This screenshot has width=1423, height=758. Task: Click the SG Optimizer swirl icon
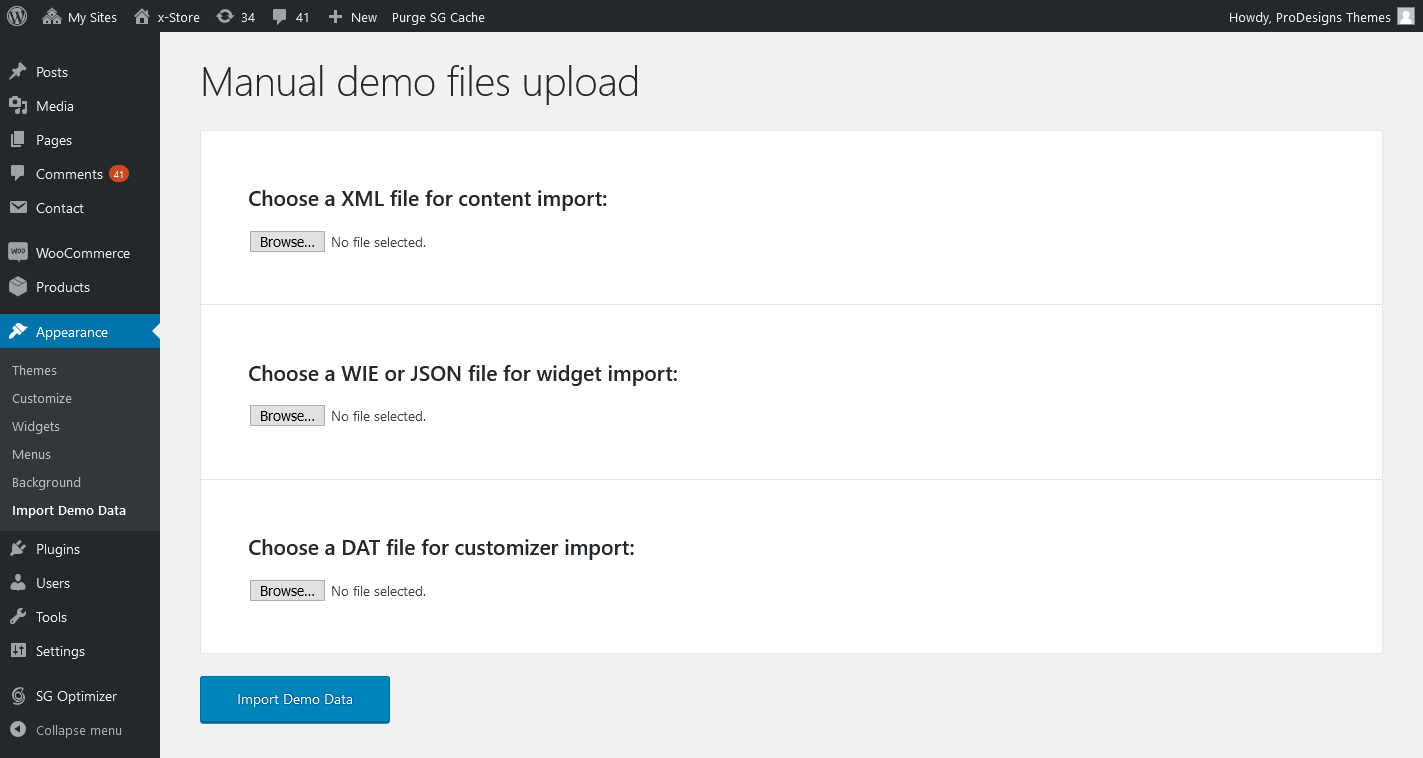(18, 696)
